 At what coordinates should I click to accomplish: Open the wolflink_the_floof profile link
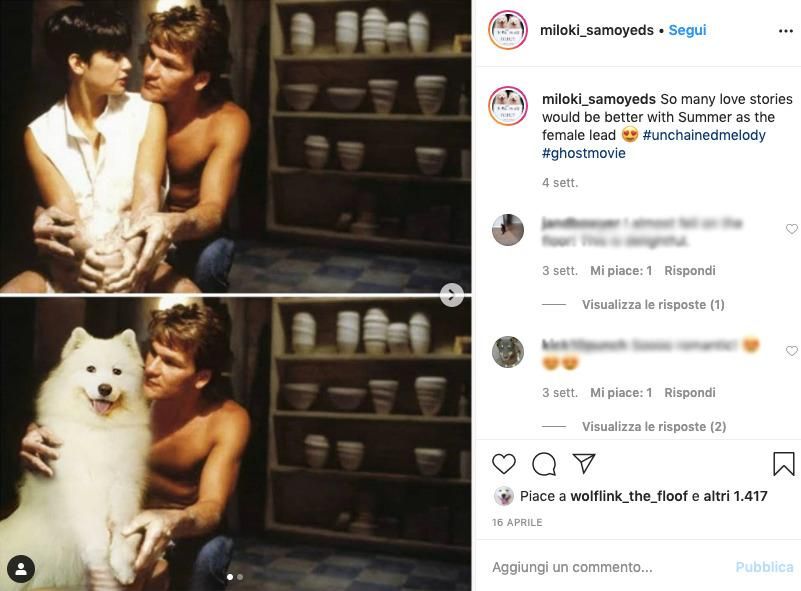tap(629, 496)
